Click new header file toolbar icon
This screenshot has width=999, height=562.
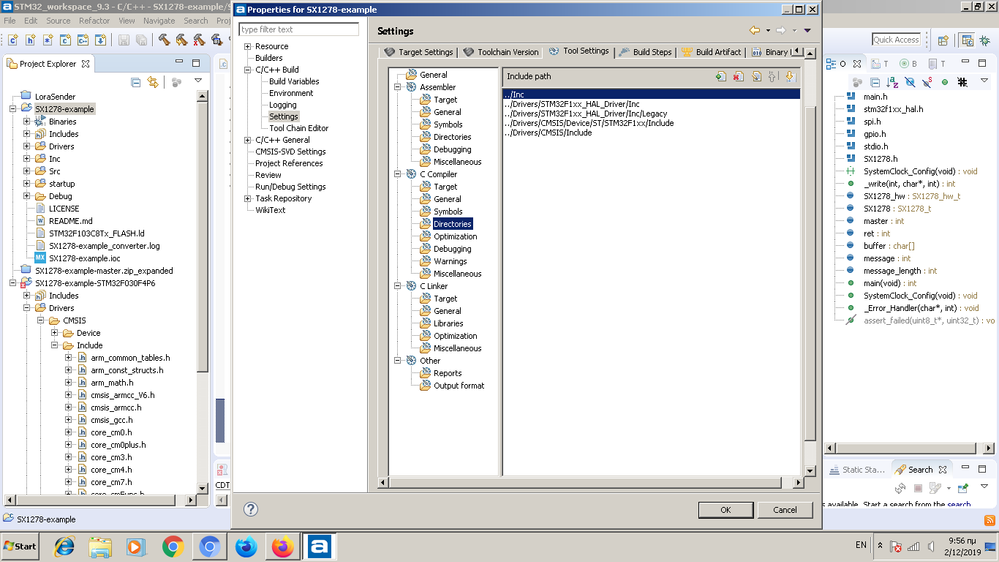tap(31, 40)
